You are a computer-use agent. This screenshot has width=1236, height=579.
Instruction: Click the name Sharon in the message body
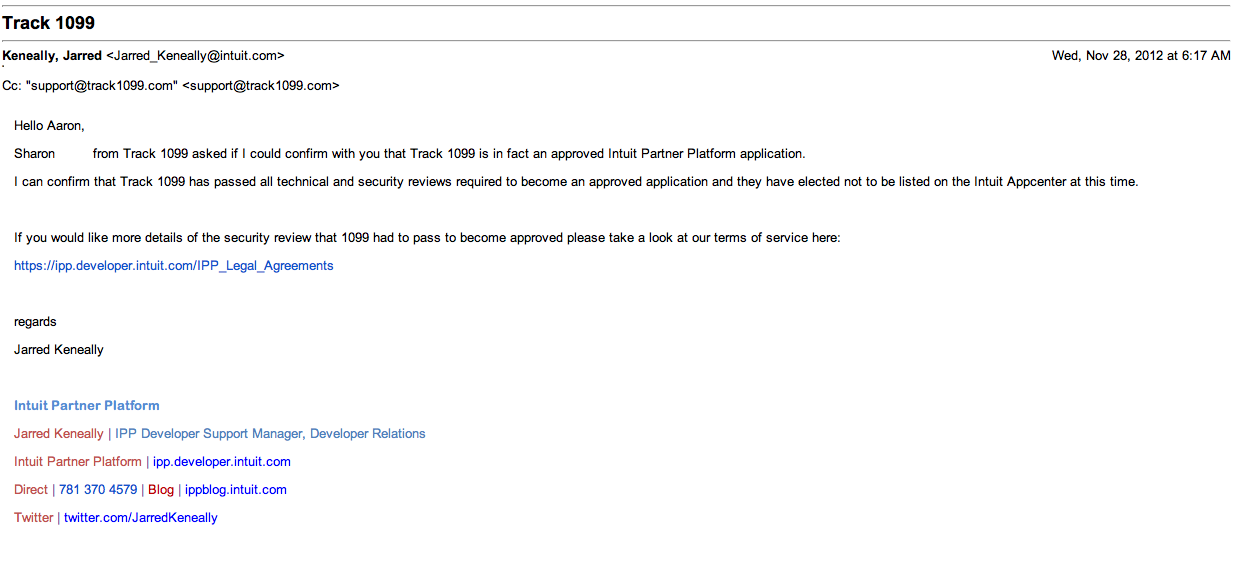(x=35, y=154)
